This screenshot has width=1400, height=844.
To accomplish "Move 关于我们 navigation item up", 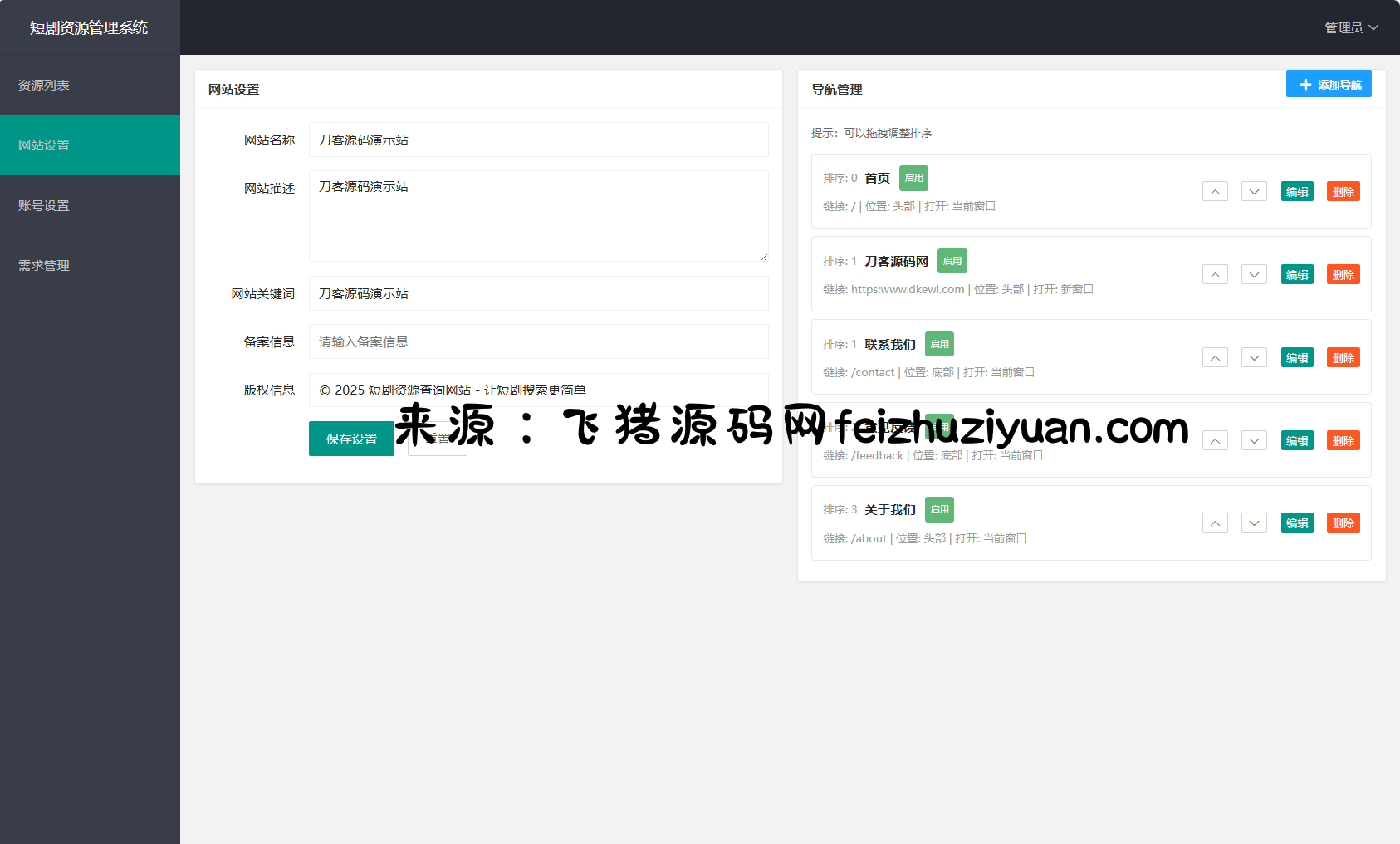I will (1215, 523).
